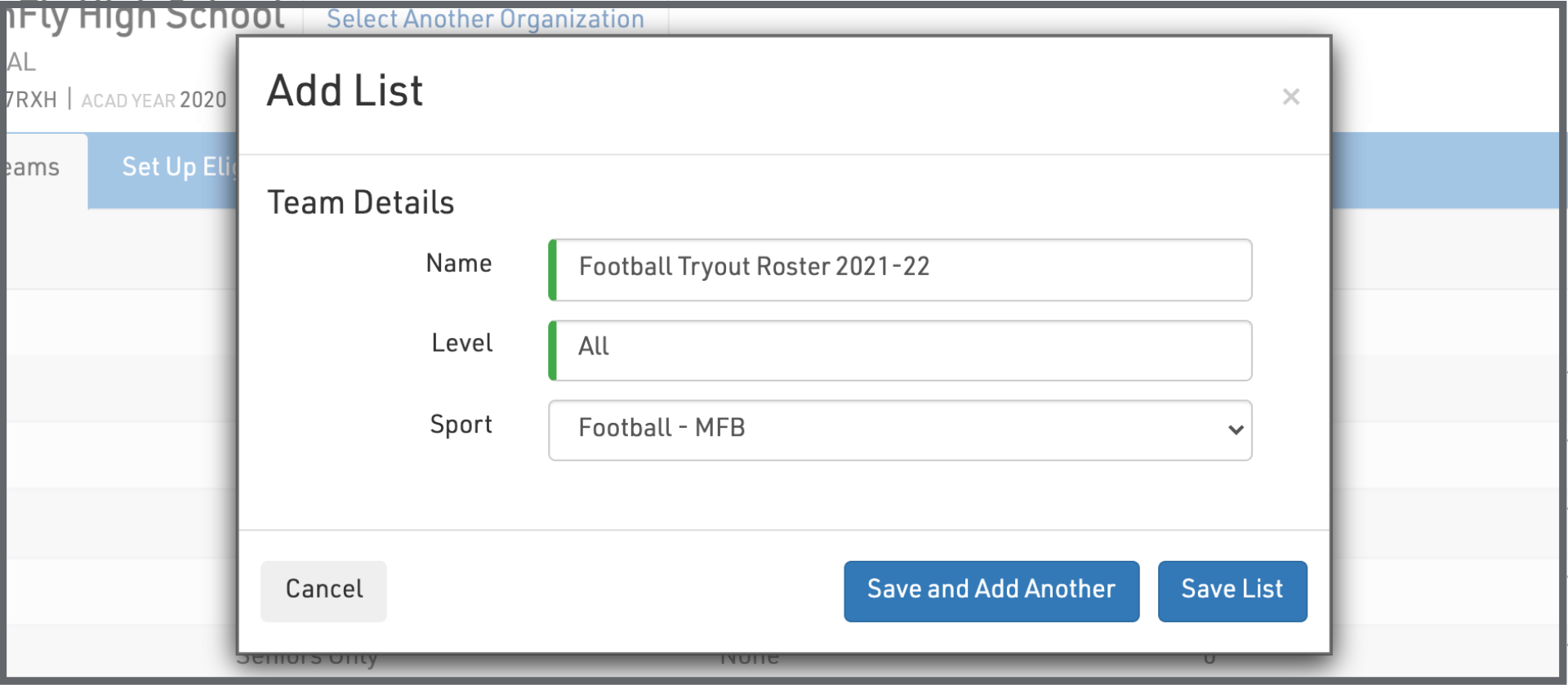Select the Seniors Only row behind dialog
This screenshot has height=685, width=1568.
coord(307,658)
